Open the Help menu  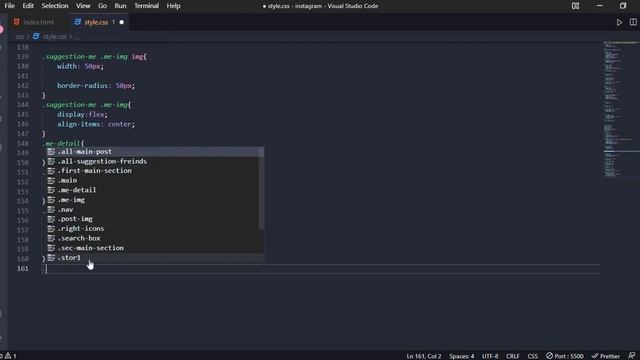coord(173,6)
